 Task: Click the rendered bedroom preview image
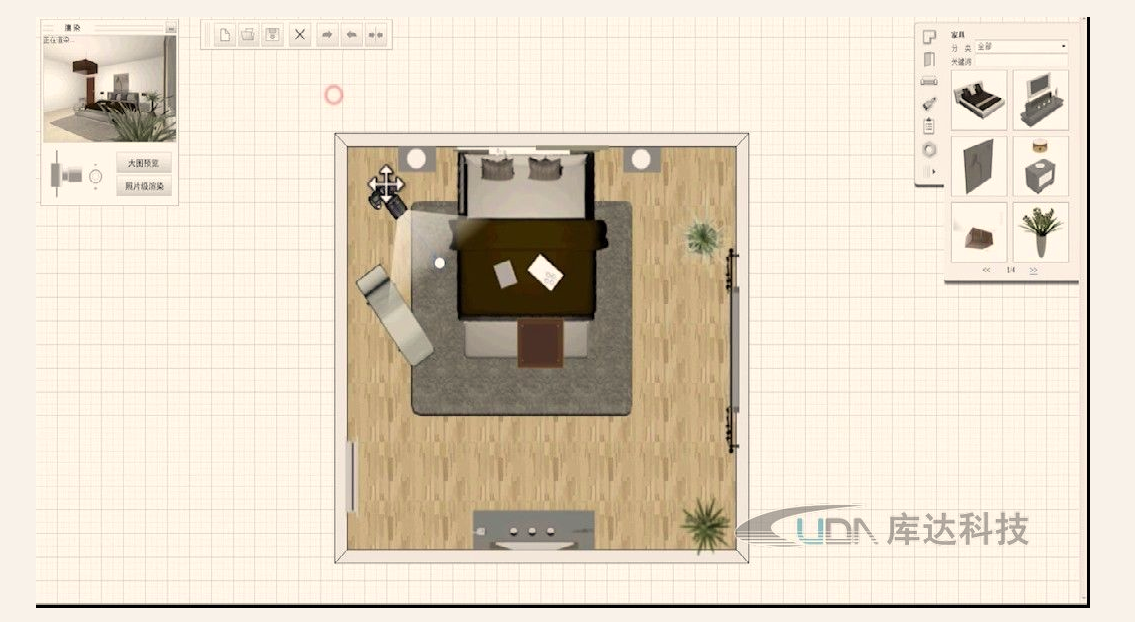coord(109,88)
